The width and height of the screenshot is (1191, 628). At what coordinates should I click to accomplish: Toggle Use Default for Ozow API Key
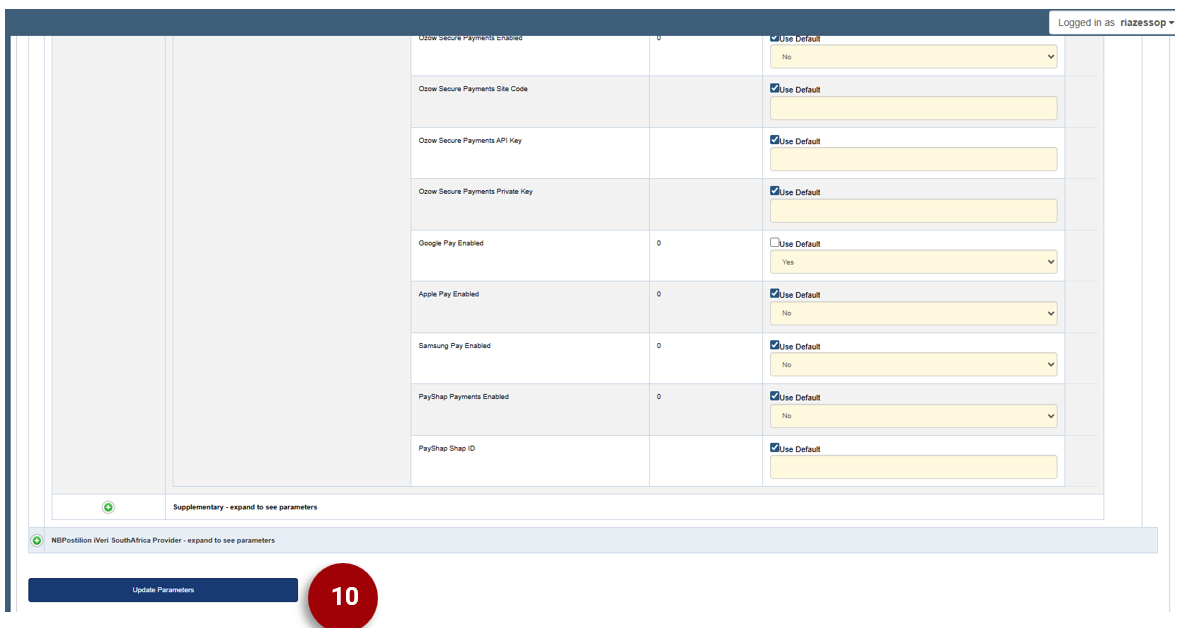click(x=775, y=140)
